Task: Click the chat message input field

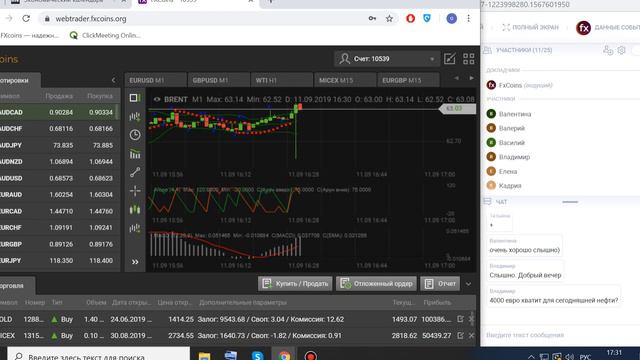Action: [x=560, y=335]
